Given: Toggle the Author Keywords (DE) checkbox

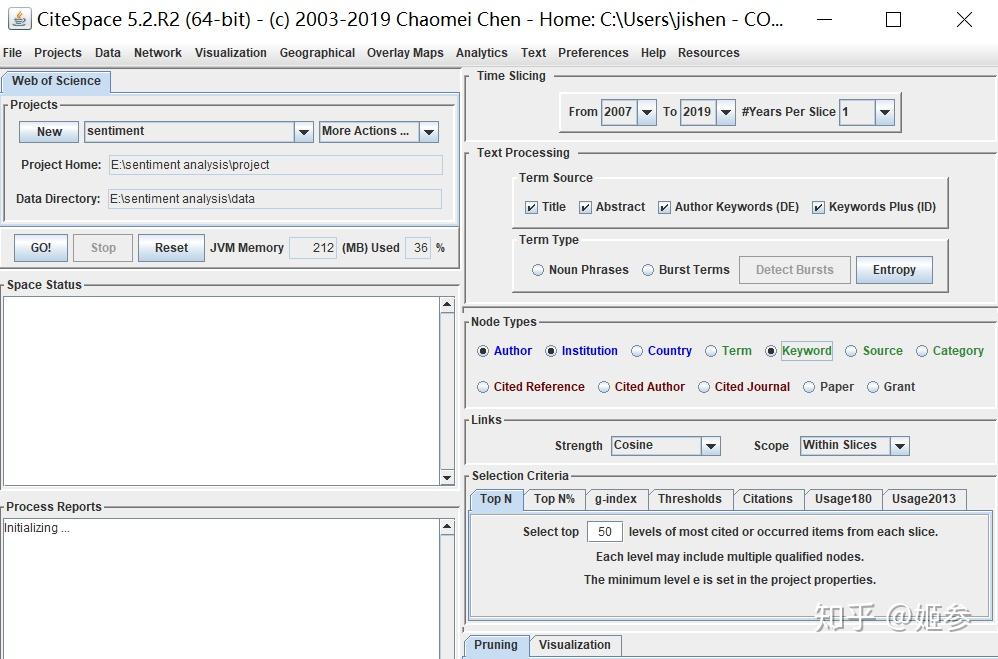Looking at the screenshot, I should (x=664, y=207).
